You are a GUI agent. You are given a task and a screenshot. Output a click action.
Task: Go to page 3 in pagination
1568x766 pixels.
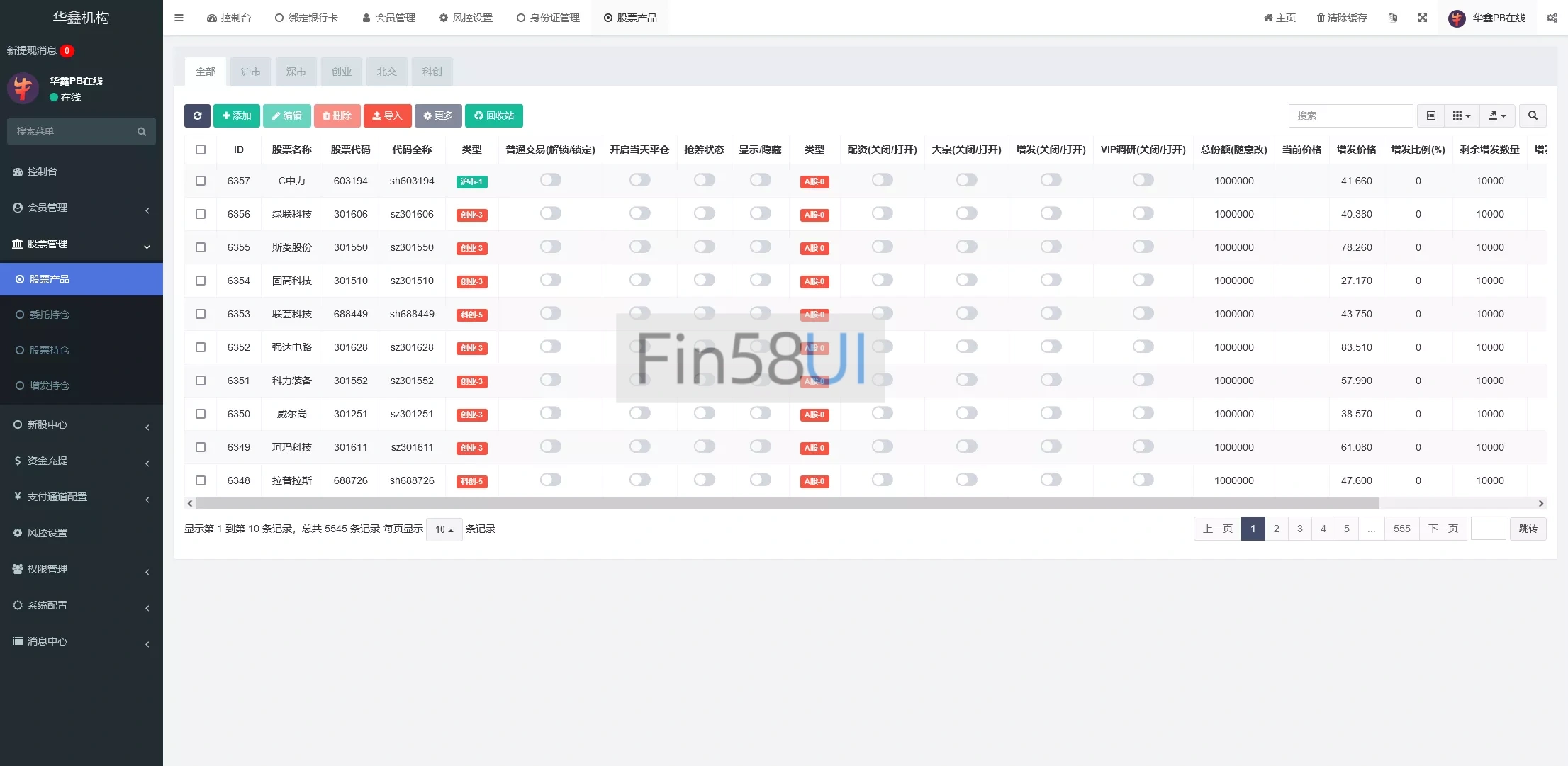point(1299,529)
